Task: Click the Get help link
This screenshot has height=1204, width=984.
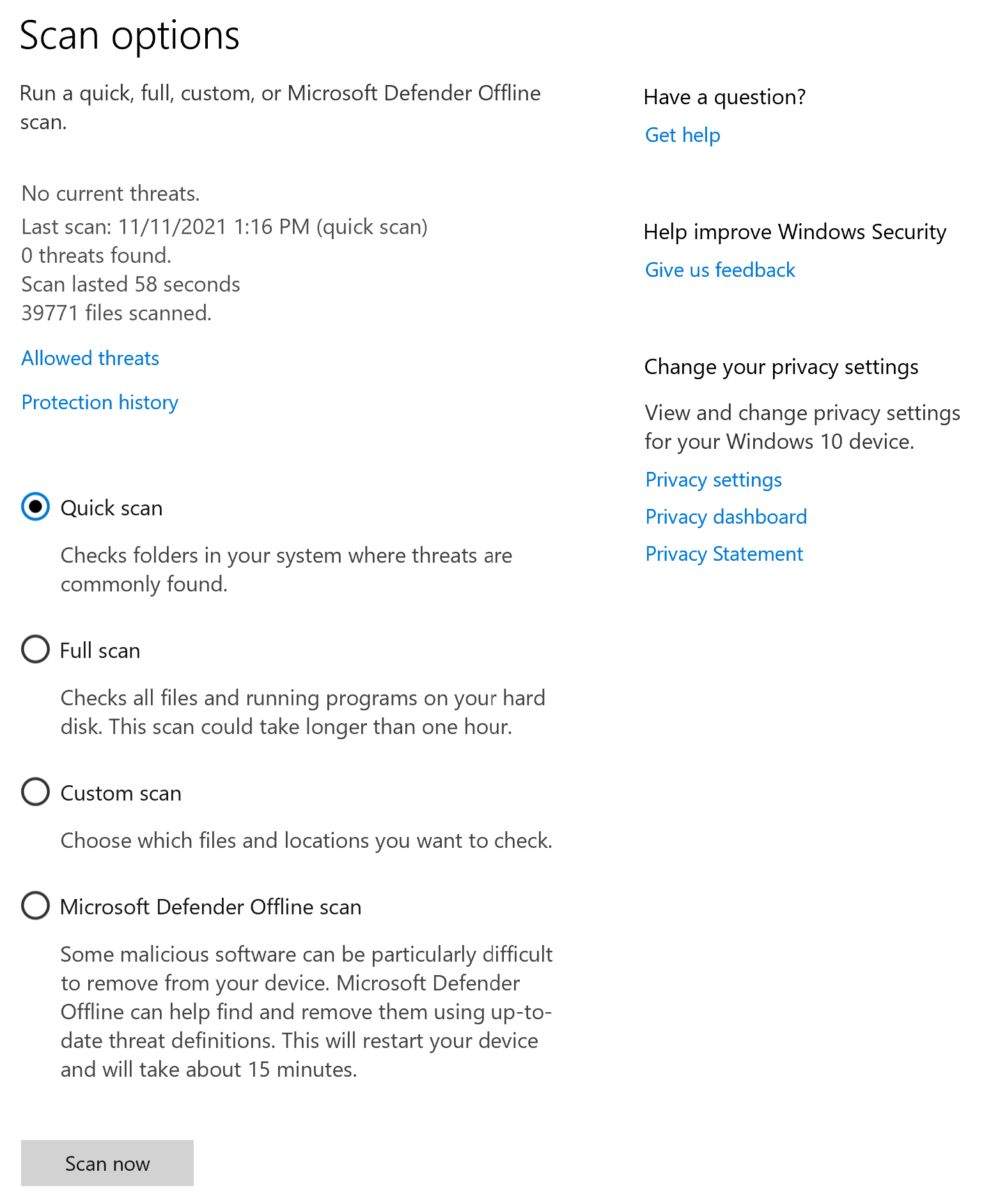Action: [682, 135]
